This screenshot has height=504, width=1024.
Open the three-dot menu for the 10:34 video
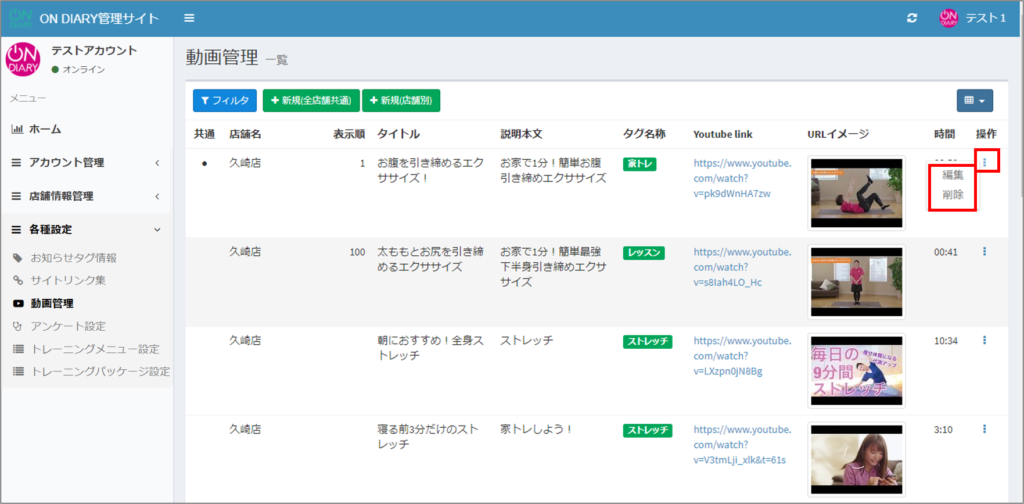pyautogui.click(x=985, y=341)
